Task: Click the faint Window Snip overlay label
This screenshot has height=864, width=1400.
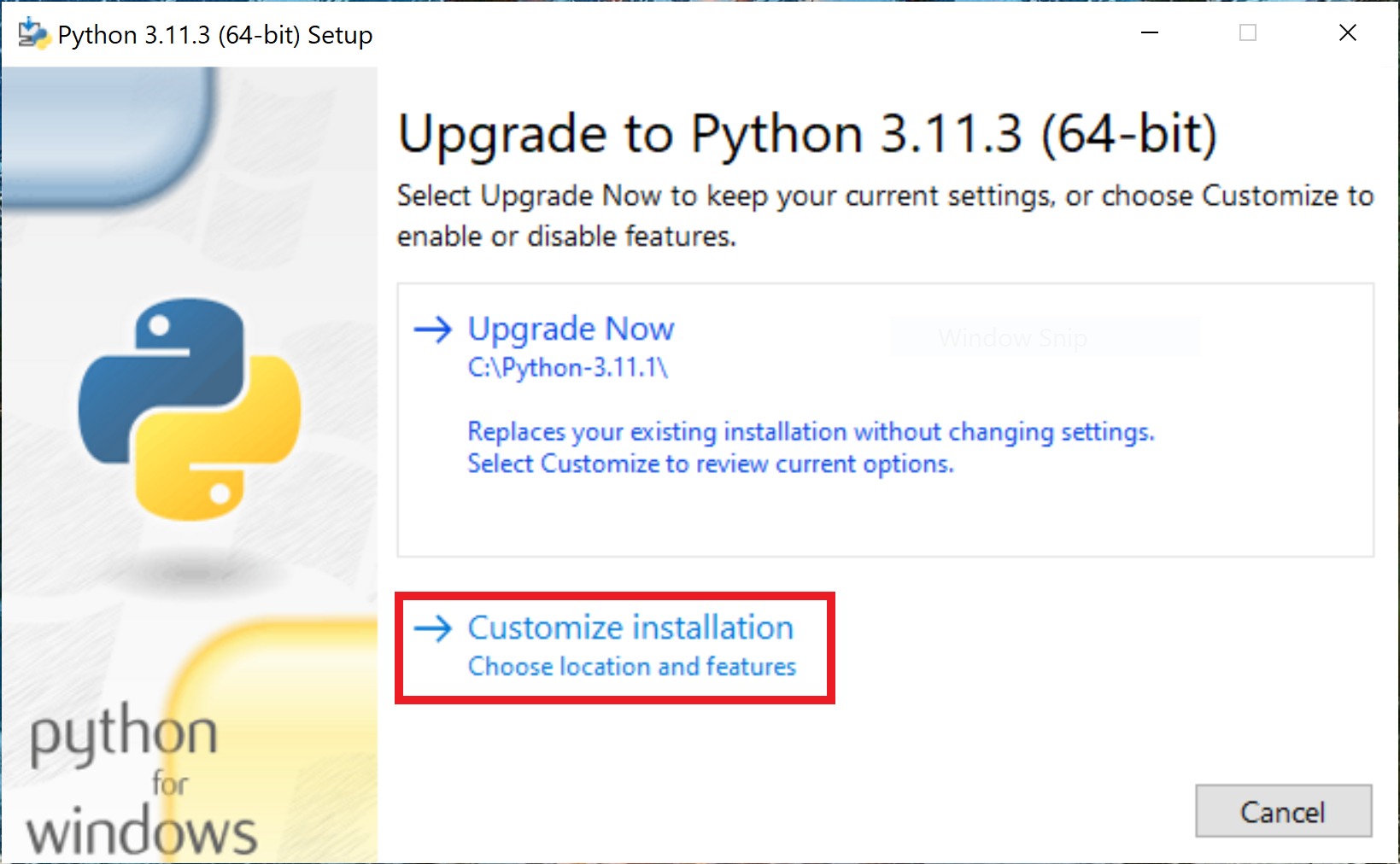Action: click(1013, 338)
